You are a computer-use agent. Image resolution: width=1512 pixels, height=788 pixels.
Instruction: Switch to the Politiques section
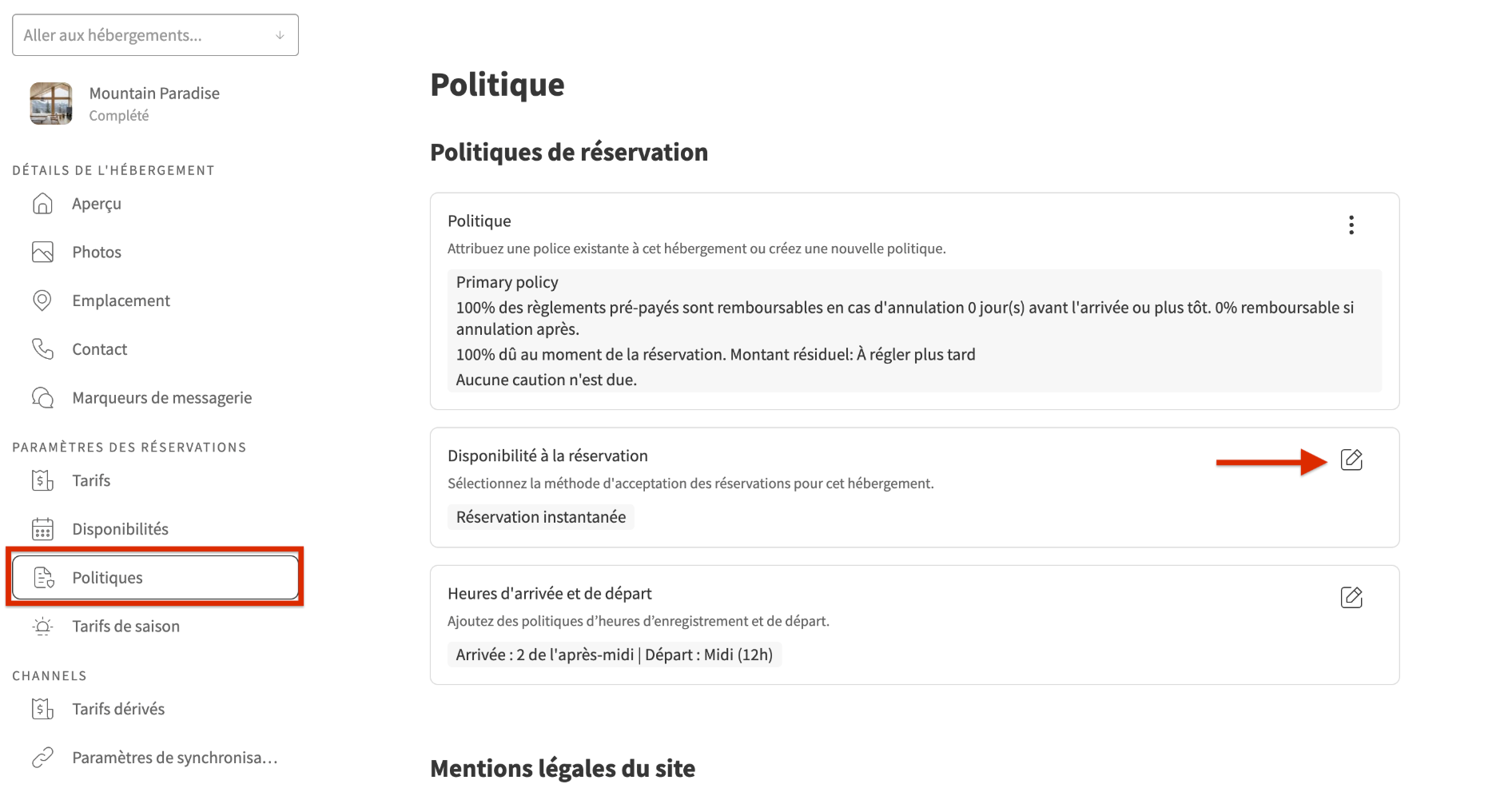coord(106,577)
